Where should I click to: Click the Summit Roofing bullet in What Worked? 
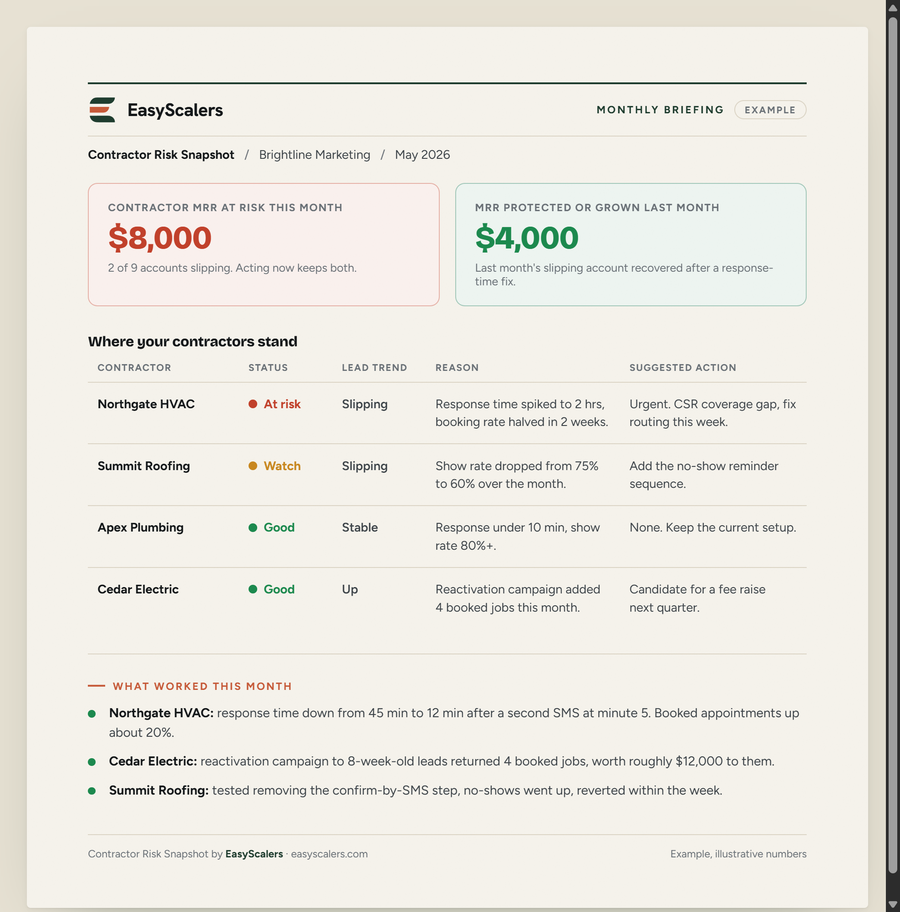pyautogui.click(x=415, y=790)
